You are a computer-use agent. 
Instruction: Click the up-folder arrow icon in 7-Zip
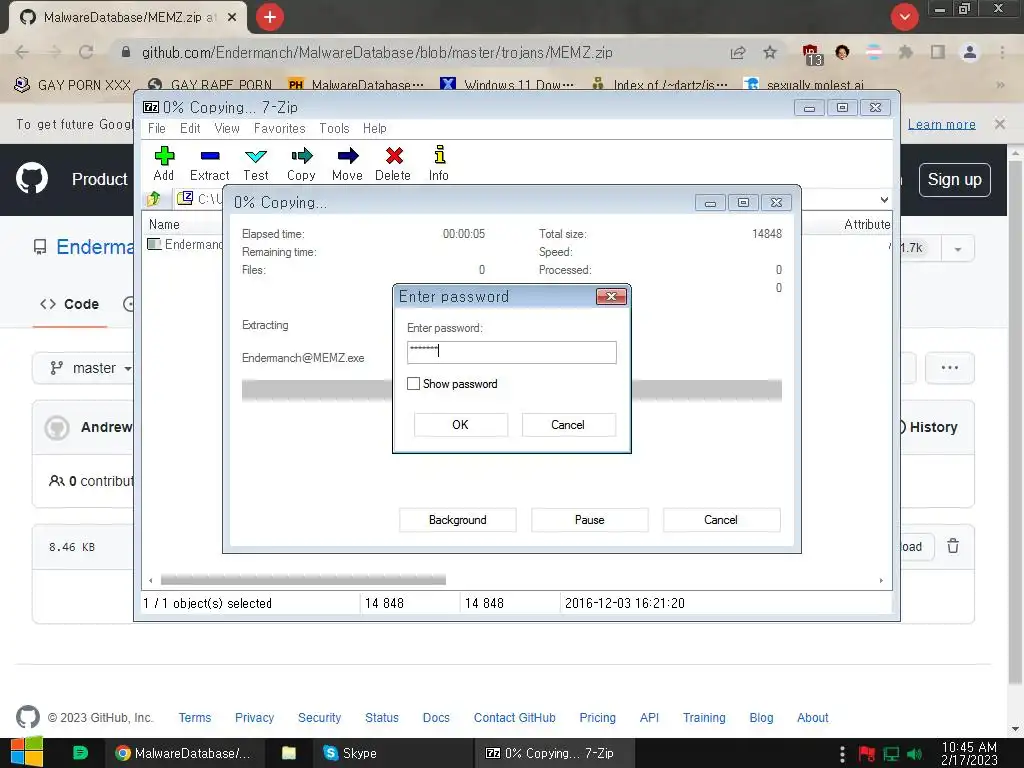(154, 199)
